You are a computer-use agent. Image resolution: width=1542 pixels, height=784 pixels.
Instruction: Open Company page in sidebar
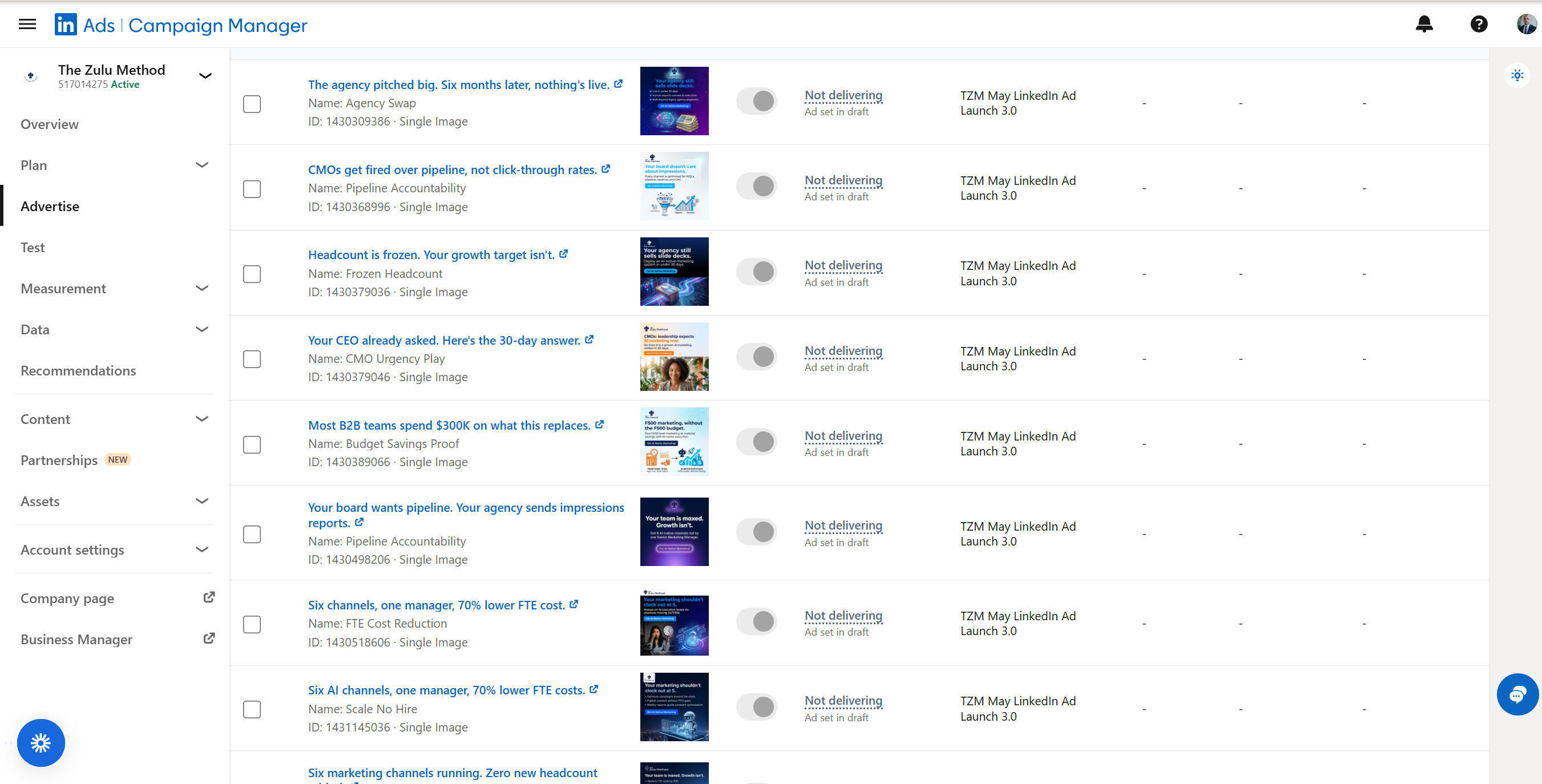[67, 598]
